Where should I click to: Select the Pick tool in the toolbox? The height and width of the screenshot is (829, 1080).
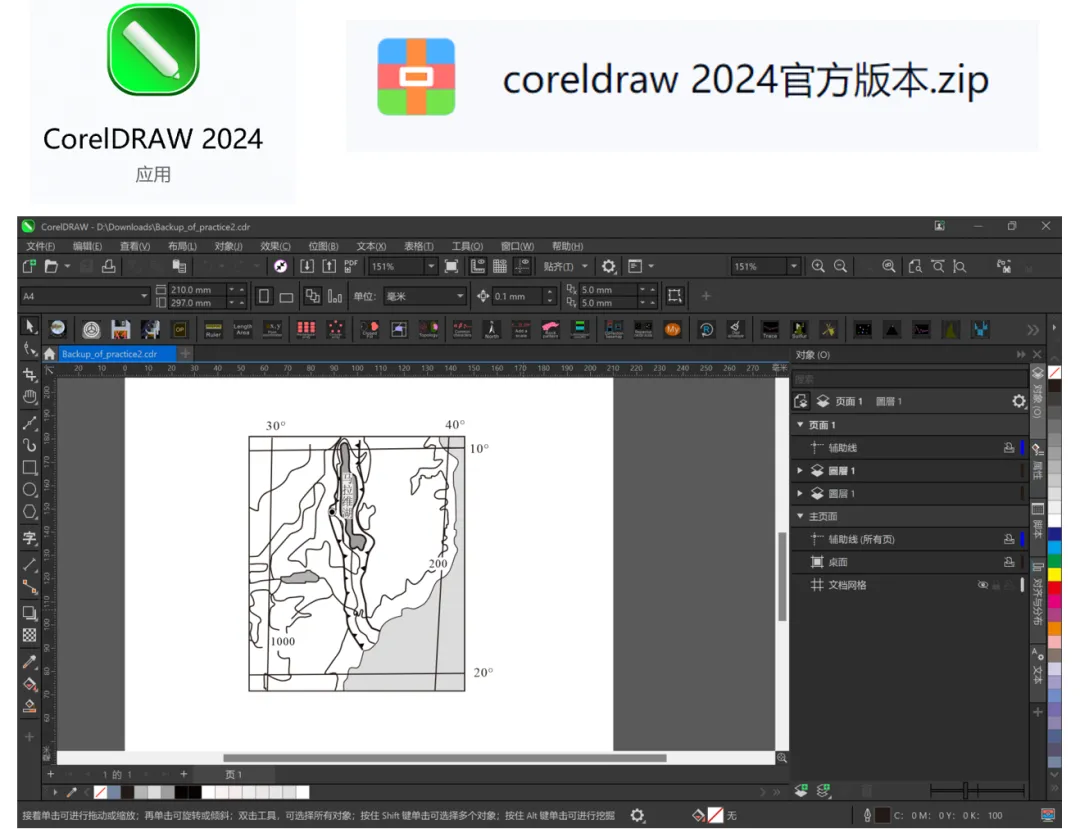30,326
